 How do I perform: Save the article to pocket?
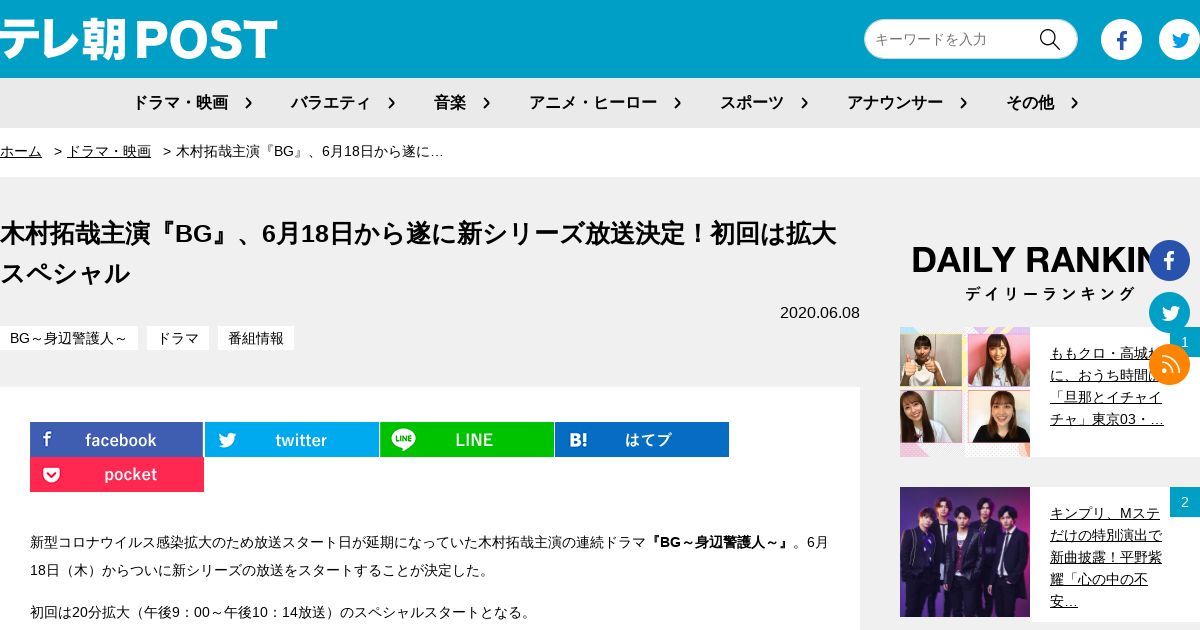tap(117, 474)
